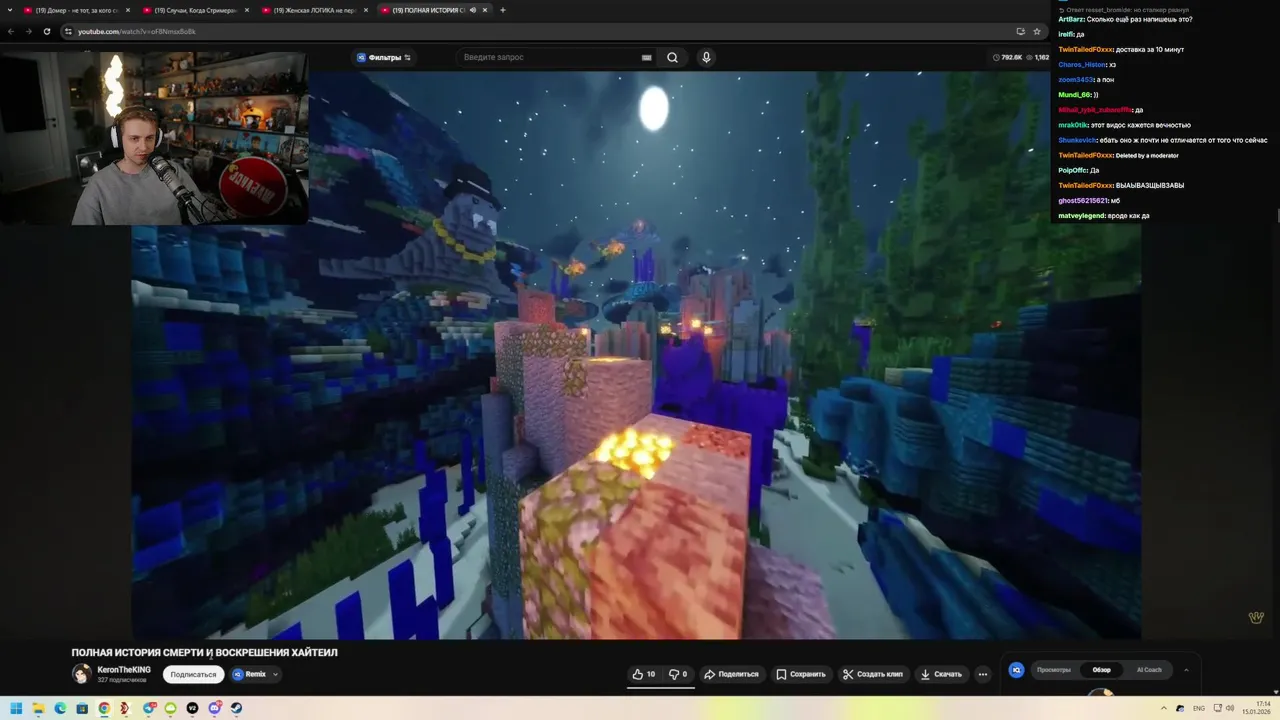Click the Скачать download button
The height and width of the screenshot is (720, 1280).
click(941, 674)
